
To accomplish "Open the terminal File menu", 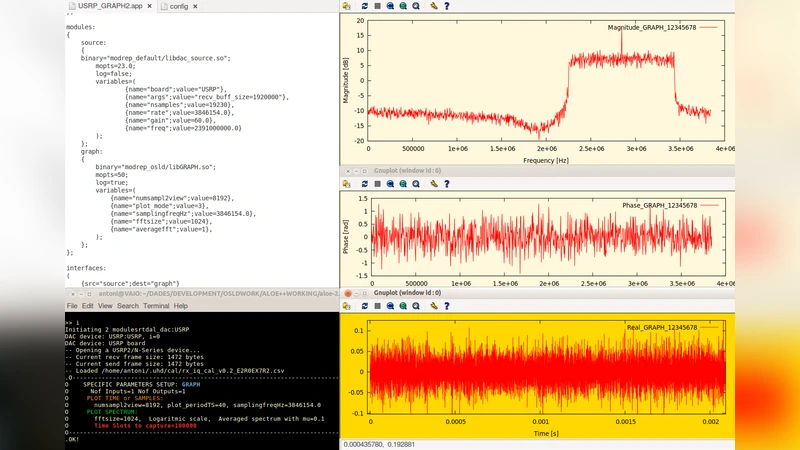I will pyautogui.click(x=72, y=305).
